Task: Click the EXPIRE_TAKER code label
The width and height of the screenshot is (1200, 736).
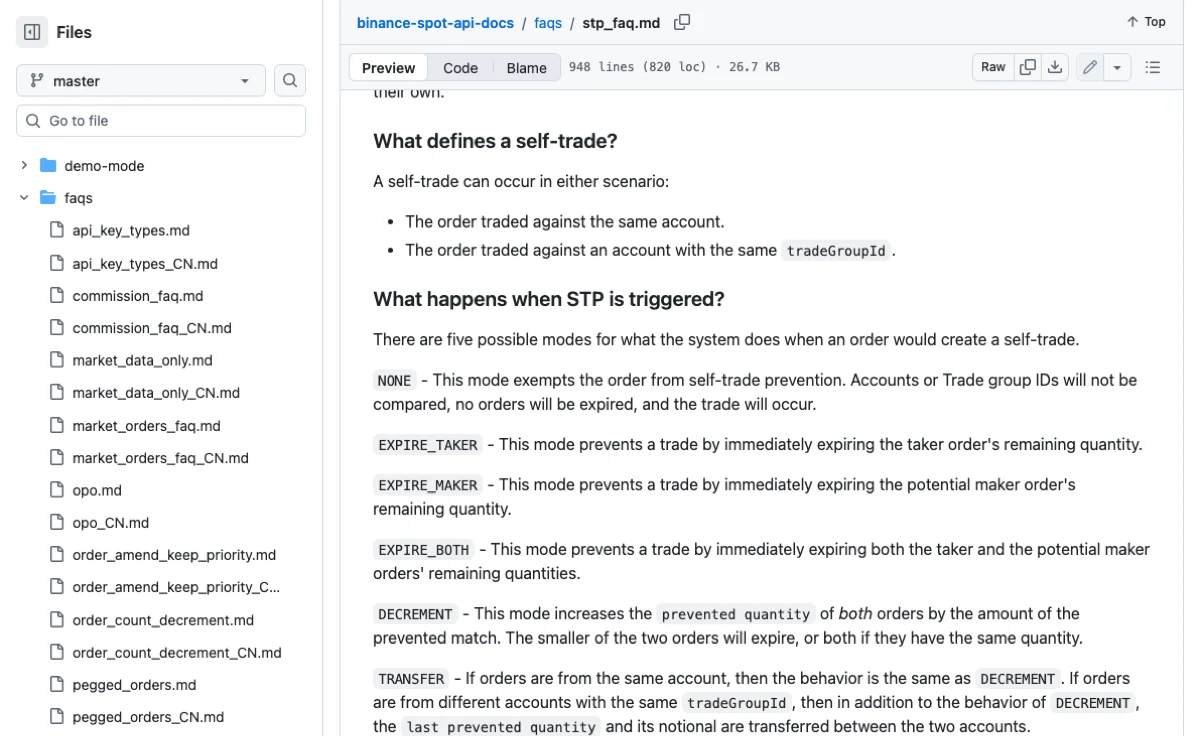Action: [x=428, y=445]
